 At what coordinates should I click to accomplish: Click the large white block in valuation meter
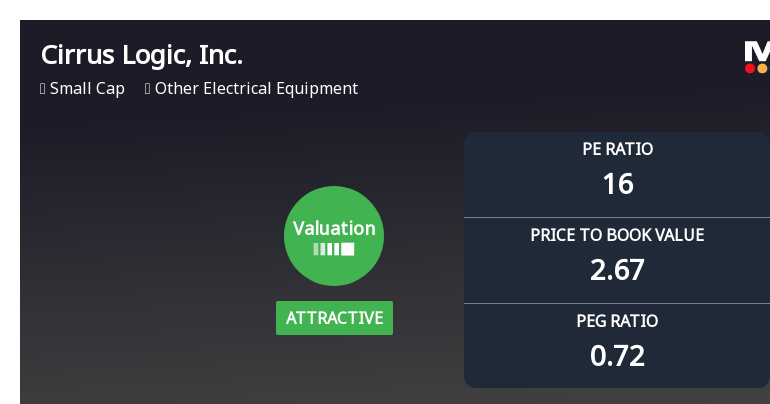(348, 249)
